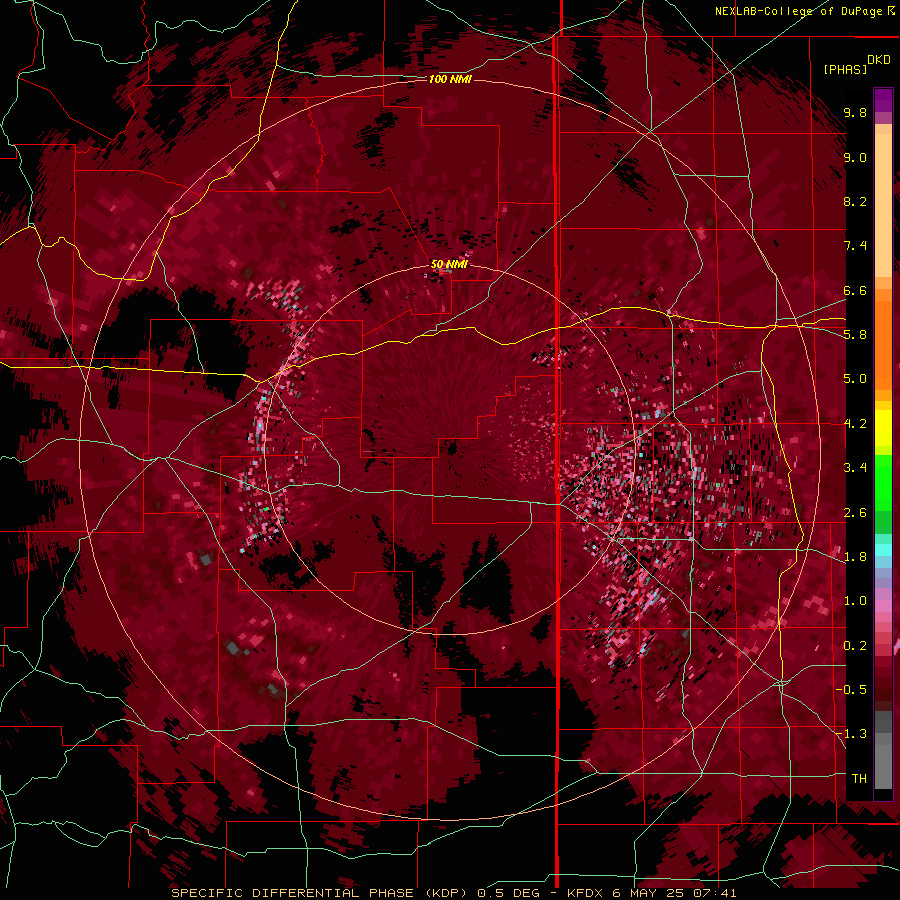Click the 8.2 scale value
The height and width of the screenshot is (900, 900).
pos(855,201)
